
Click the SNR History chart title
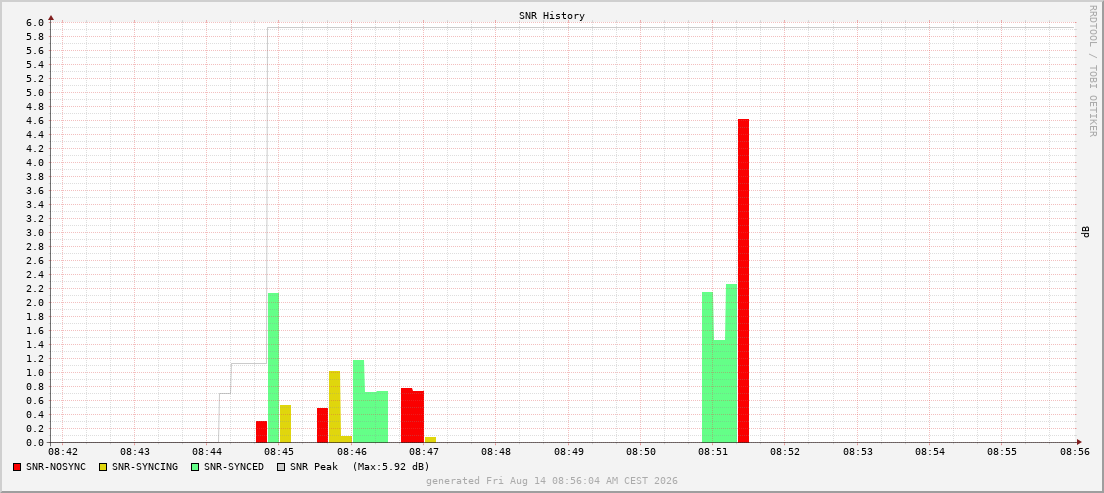click(552, 15)
